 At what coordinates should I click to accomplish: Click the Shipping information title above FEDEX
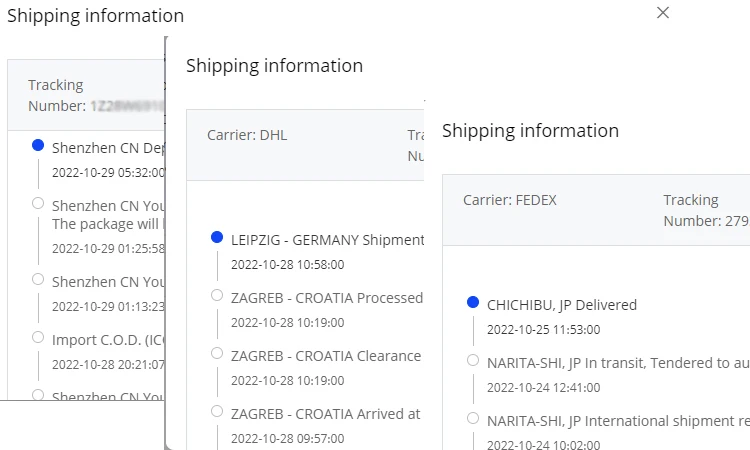[x=530, y=131]
